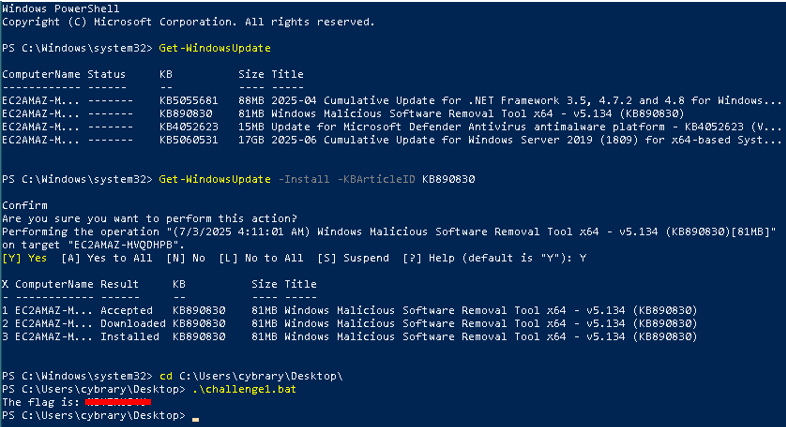The image size is (786, 427).
Task: Click the Installed result text
Action: (130, 336)
